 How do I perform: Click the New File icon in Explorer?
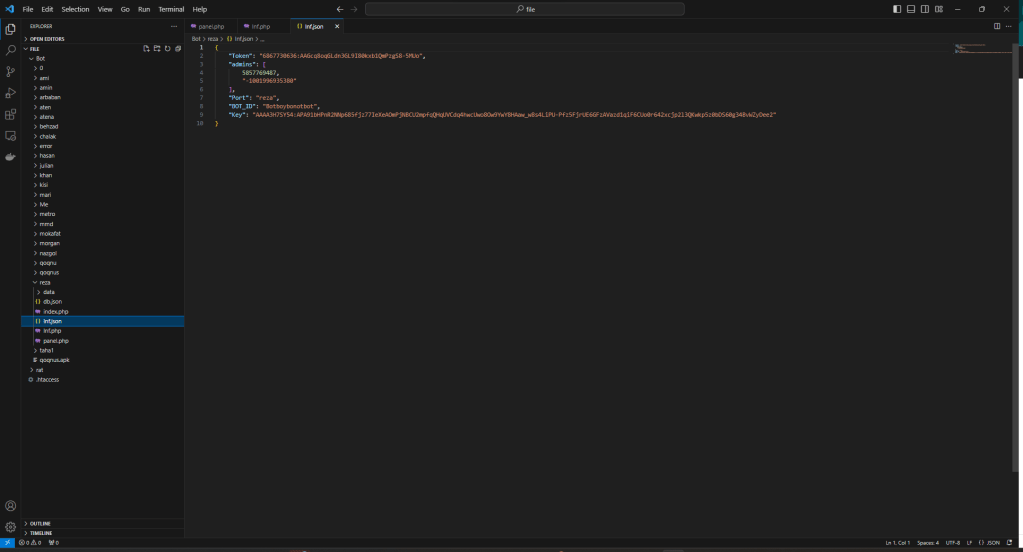[146, 48]
